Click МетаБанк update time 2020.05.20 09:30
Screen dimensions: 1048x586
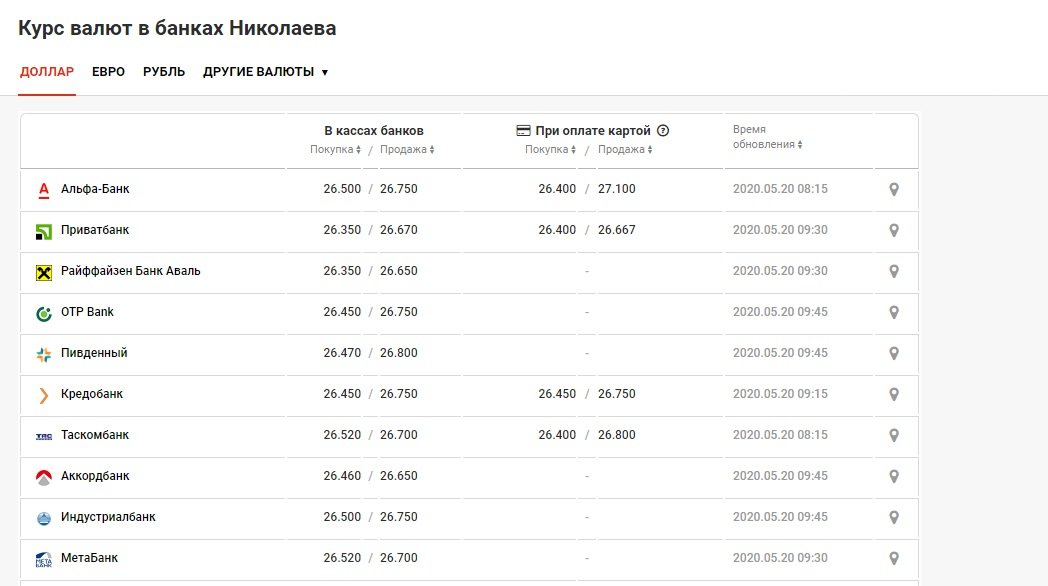(x=780, y=558)
